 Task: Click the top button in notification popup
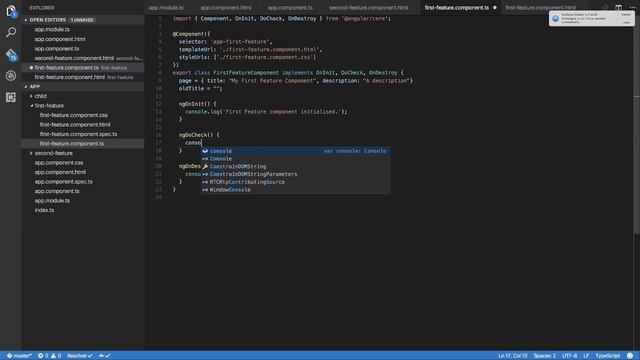point(626,15)
